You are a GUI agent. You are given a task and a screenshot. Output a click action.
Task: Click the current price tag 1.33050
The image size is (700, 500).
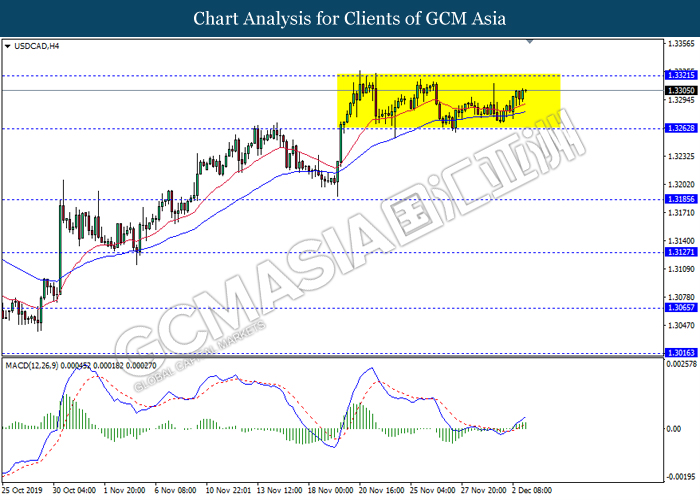(680, 91)
